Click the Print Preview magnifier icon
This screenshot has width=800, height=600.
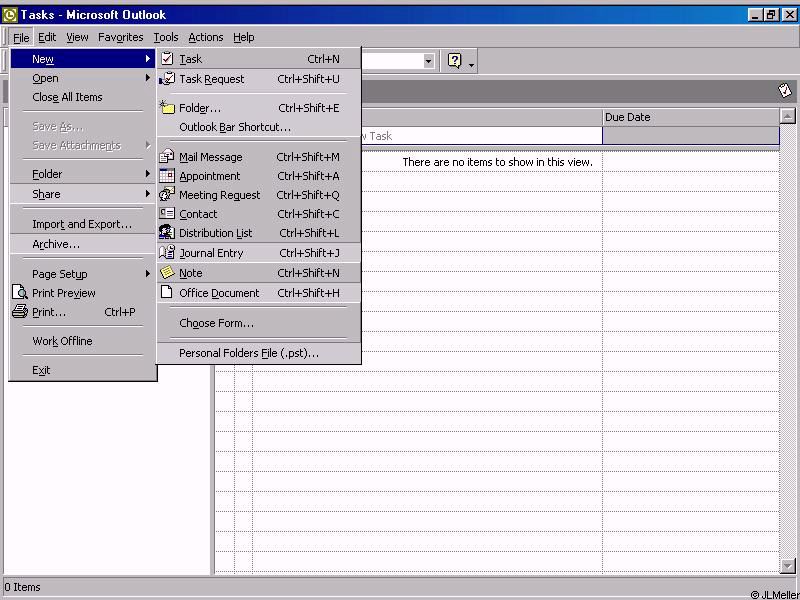coord(20,293)
